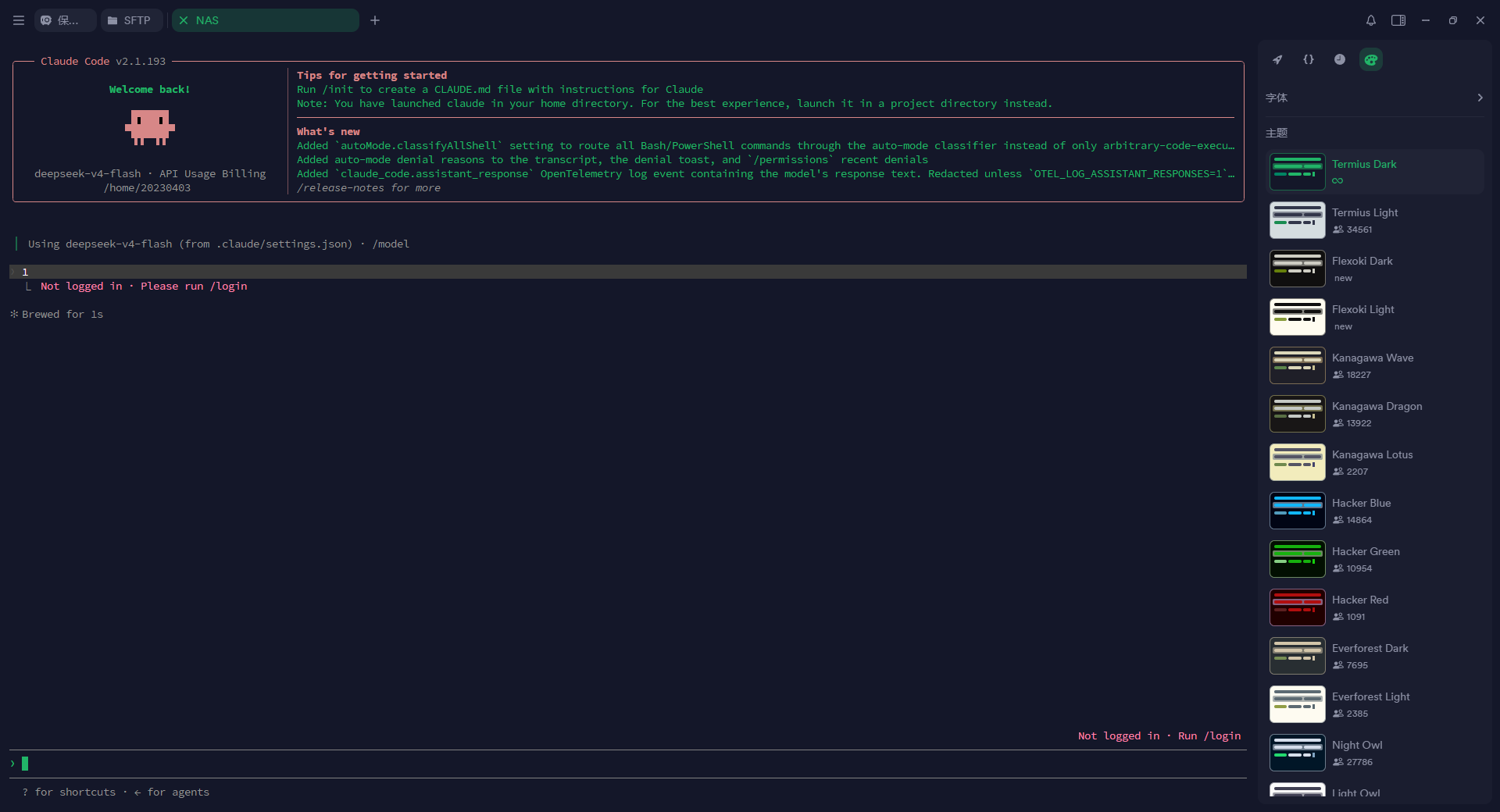This screenshot has height=812, width=1500.
Task: Choose the Flexoki Dark theme
Action: (x=1374, y=269)
